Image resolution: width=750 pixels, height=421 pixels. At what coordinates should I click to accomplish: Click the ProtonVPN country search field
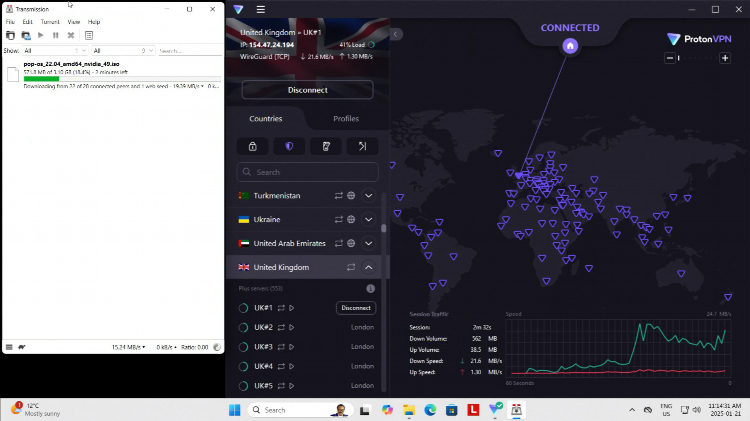point(308,172)
